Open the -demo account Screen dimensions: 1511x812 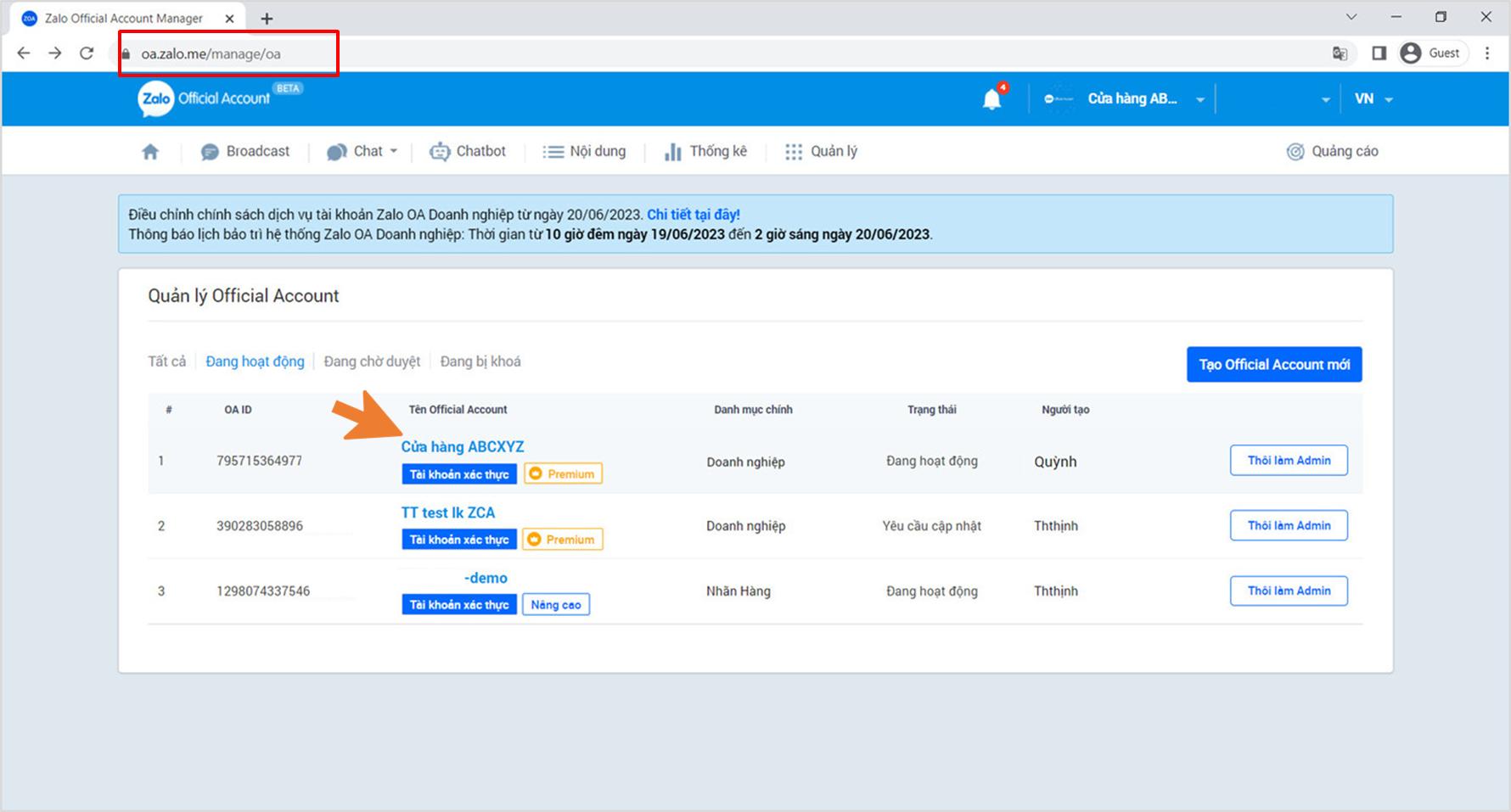click(x=486, y=578)
